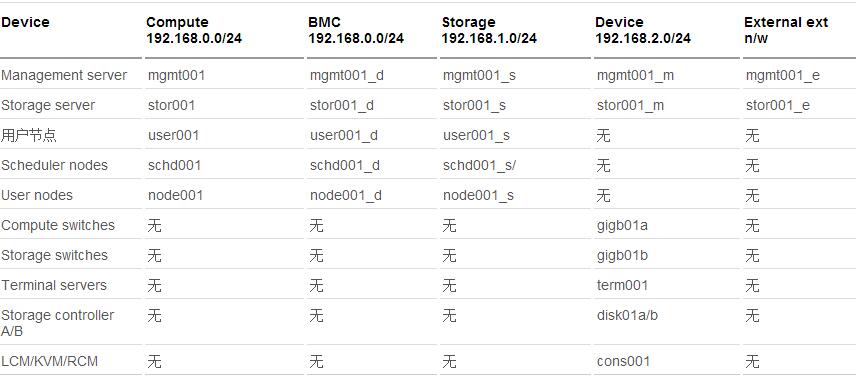This screenshot has width=860, height=380.
Task: Select the External ext n/w header
Action: click(x=785, y=30)
